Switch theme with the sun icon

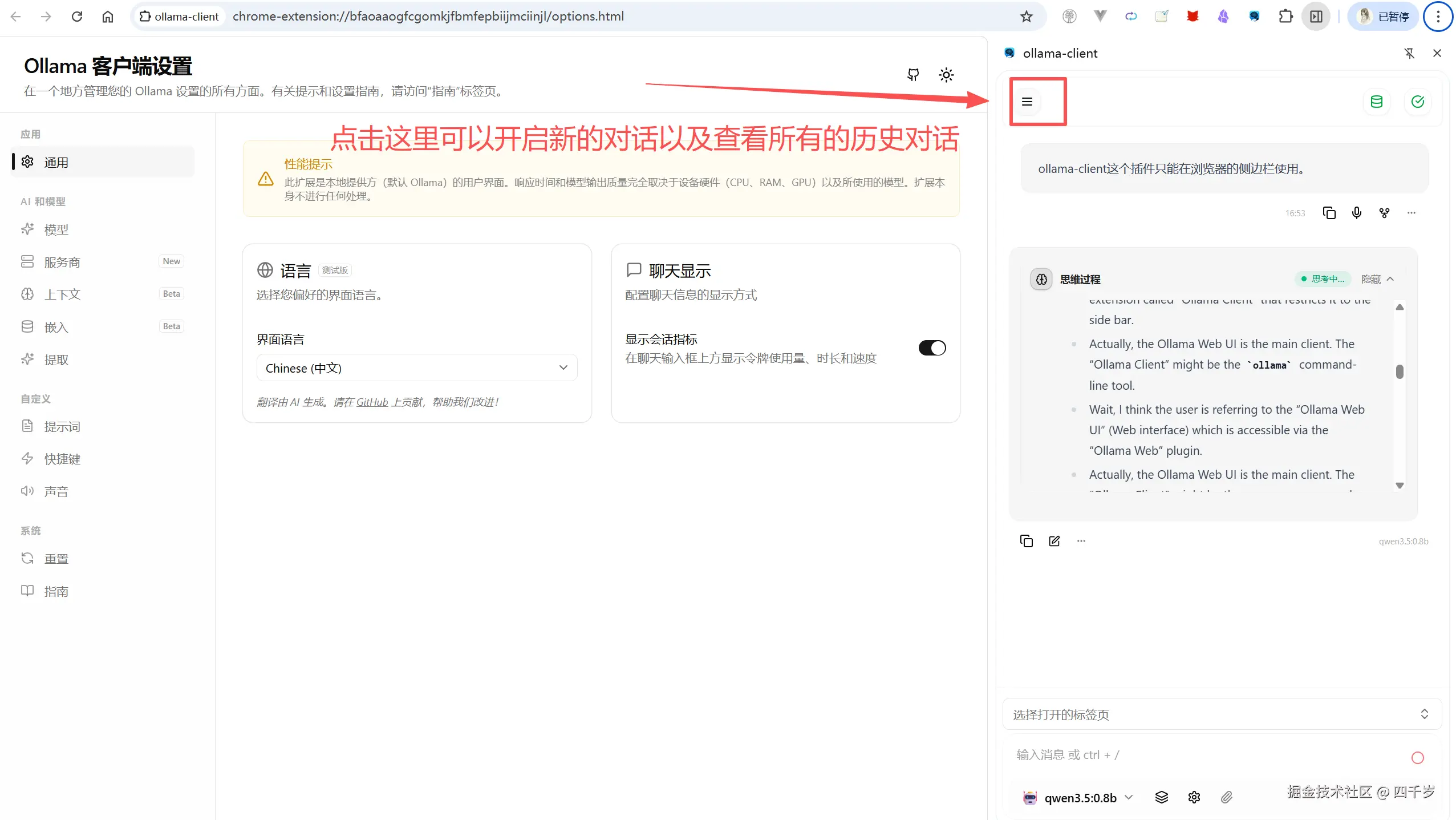pyautogui.click(x=946, y=75)
